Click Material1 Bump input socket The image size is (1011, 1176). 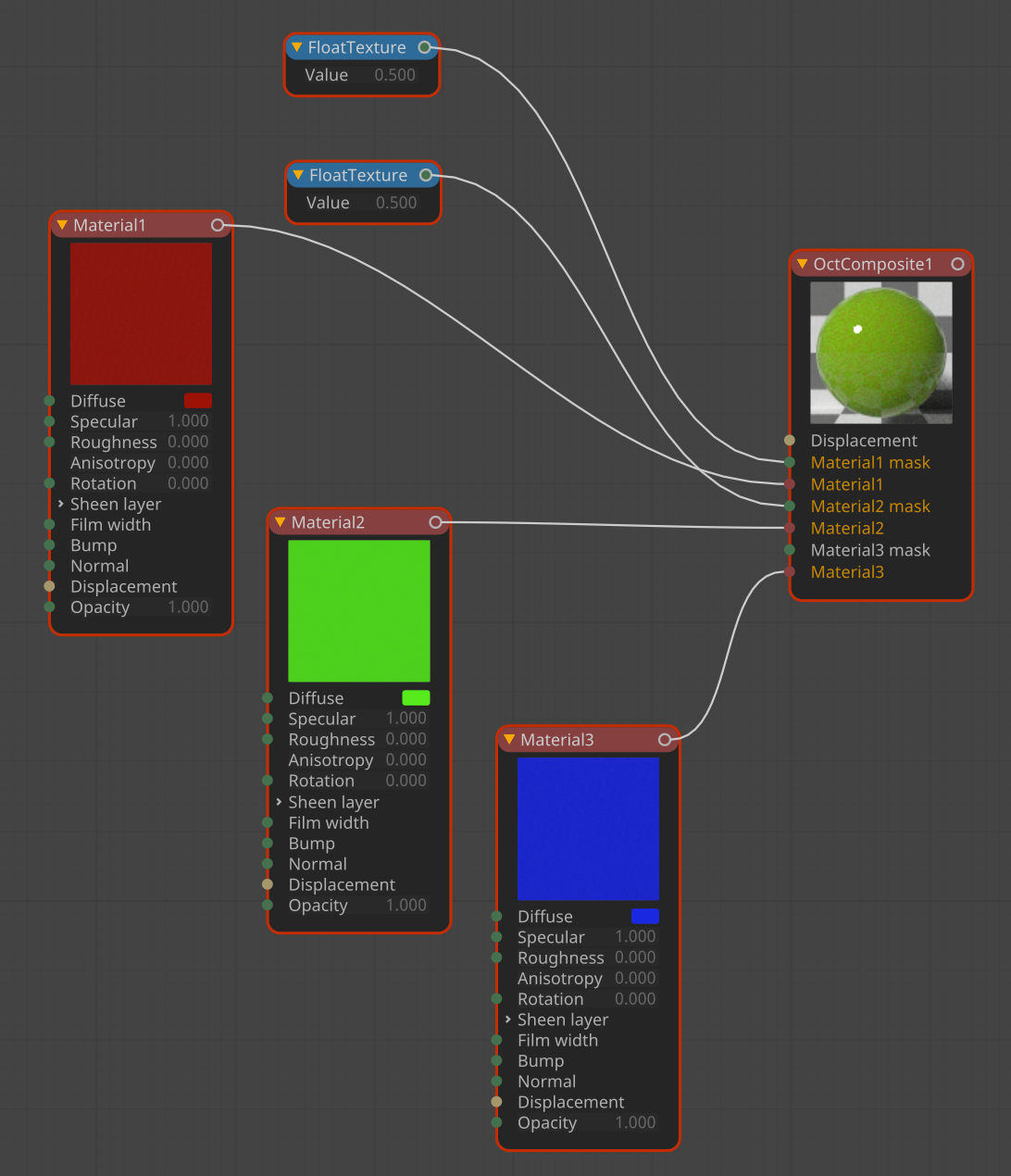50,545
